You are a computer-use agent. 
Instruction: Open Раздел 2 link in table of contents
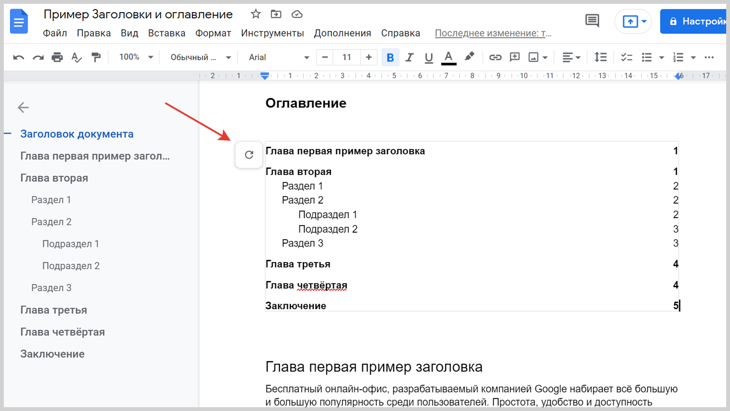tap(303, 200)
